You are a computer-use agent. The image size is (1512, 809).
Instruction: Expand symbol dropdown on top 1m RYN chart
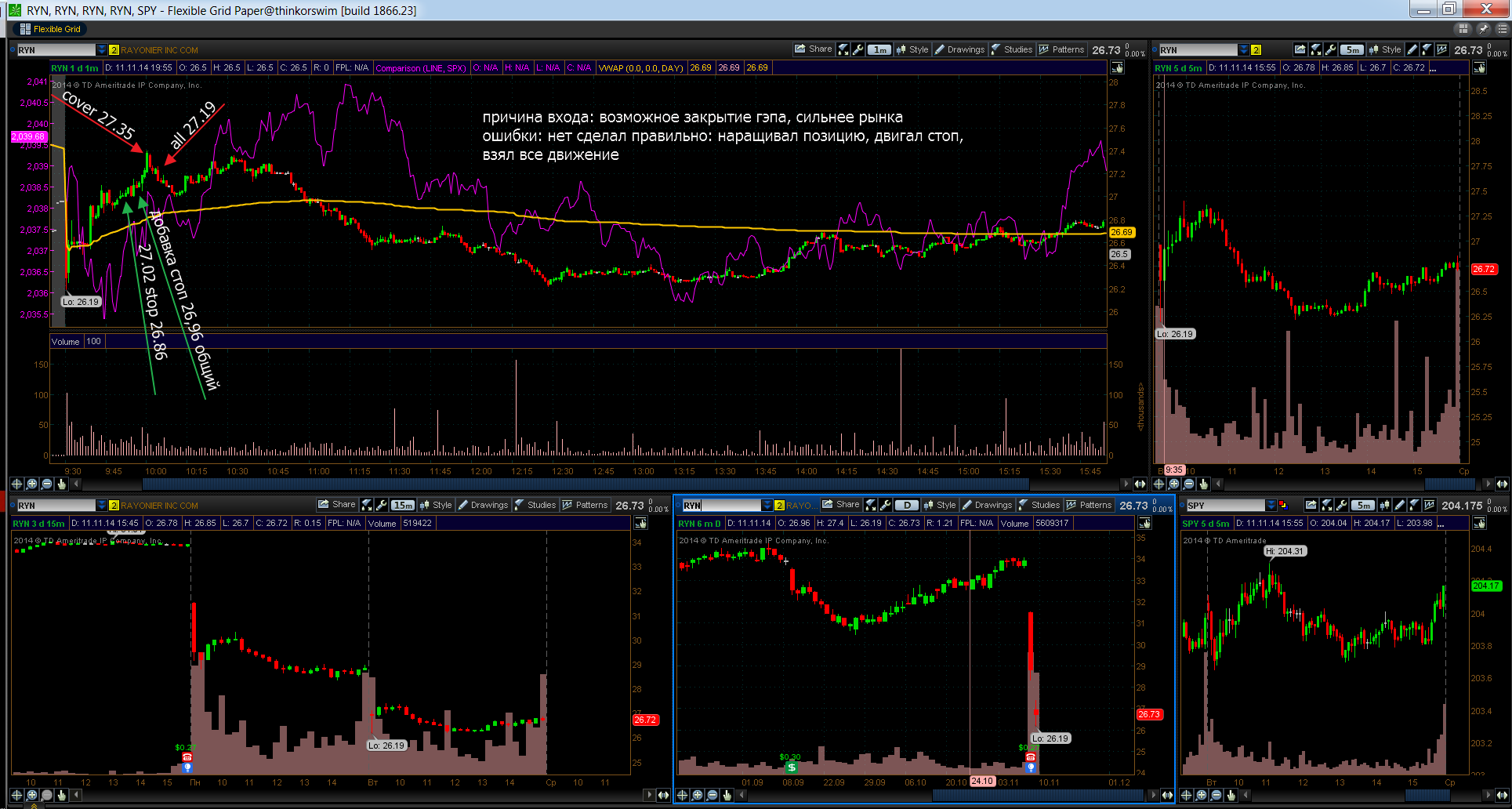[101, 49]
